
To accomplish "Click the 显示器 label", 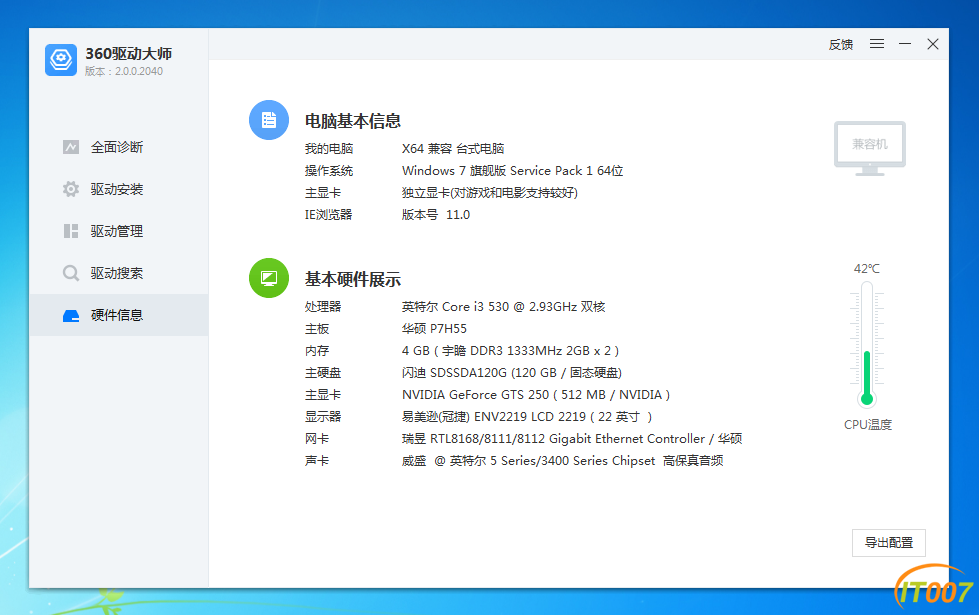I will click(x=323, y=416).
